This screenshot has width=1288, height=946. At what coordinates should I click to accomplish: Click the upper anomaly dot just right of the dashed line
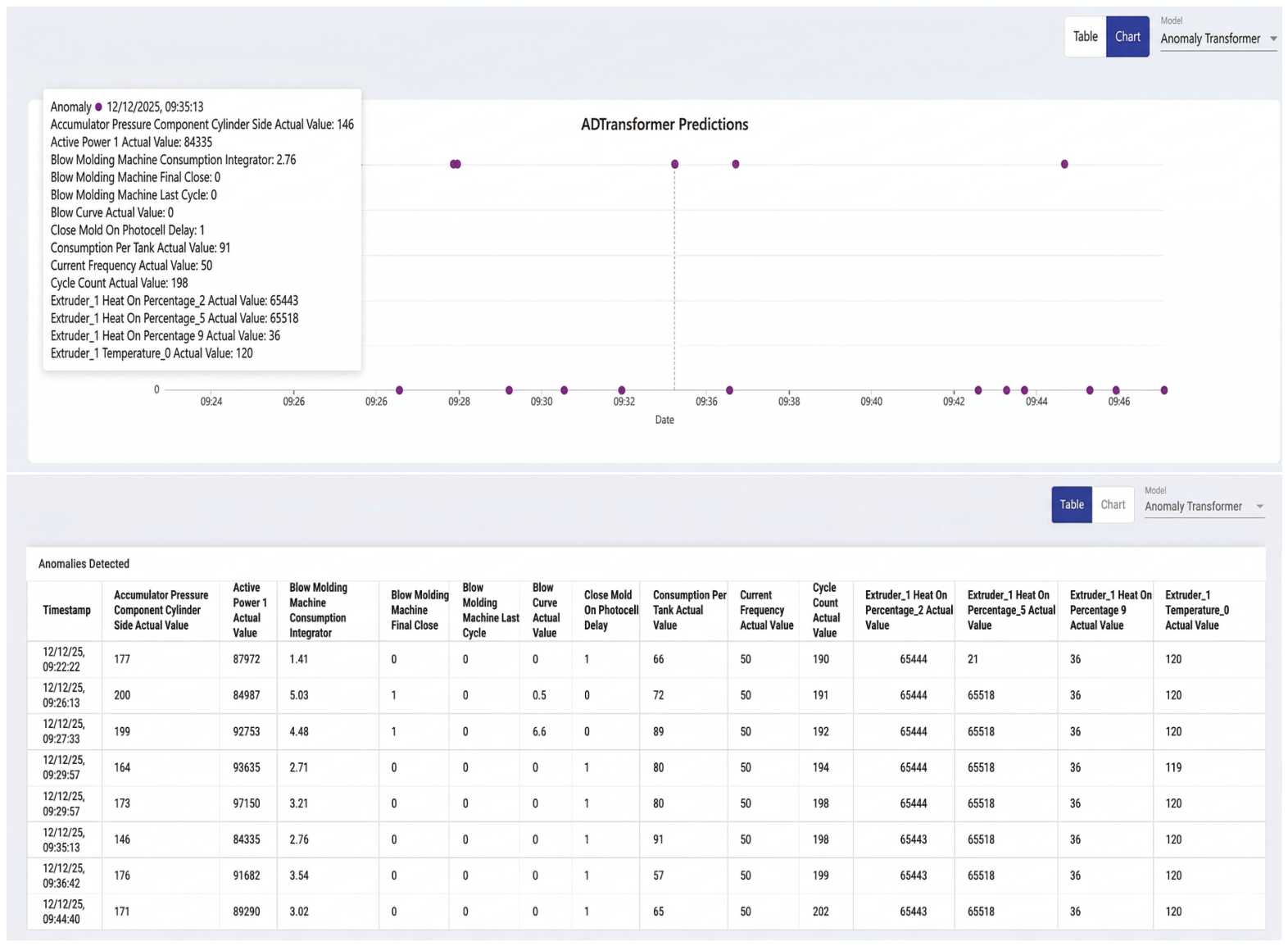click(736, 164)
